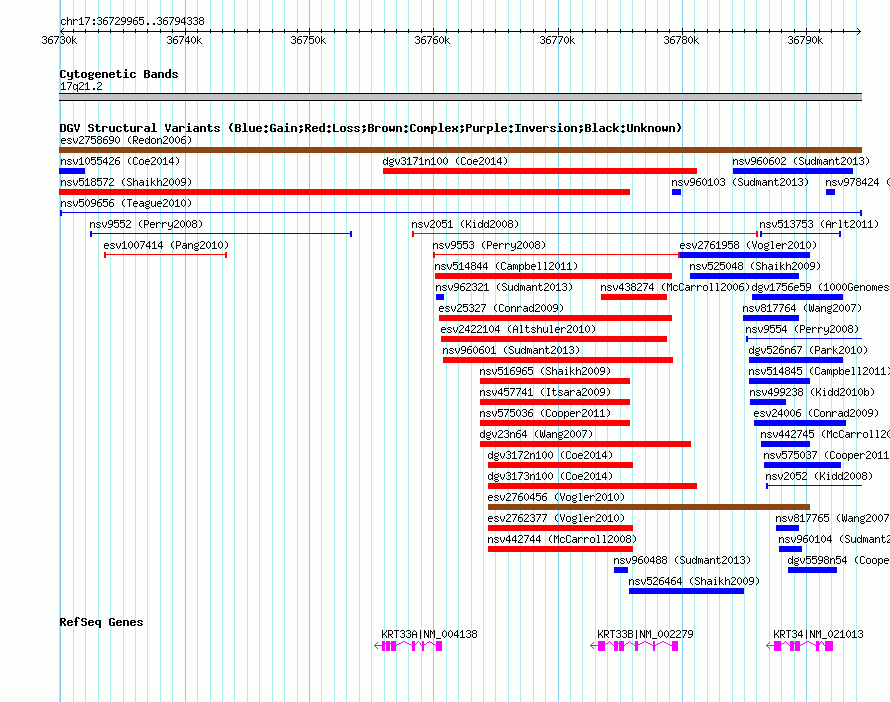890x702 pixels.
Task: Click the nsv575037 Cooper variant label
Action: pyautogui.click(x=826, y=455)
